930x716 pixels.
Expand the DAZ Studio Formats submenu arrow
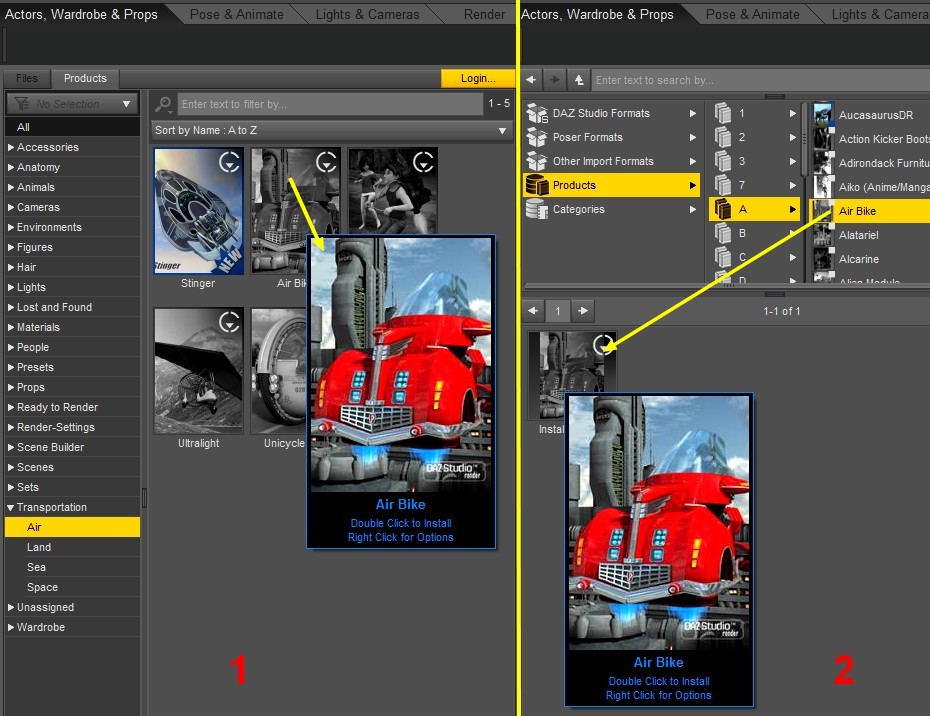[x=692, y=113]
